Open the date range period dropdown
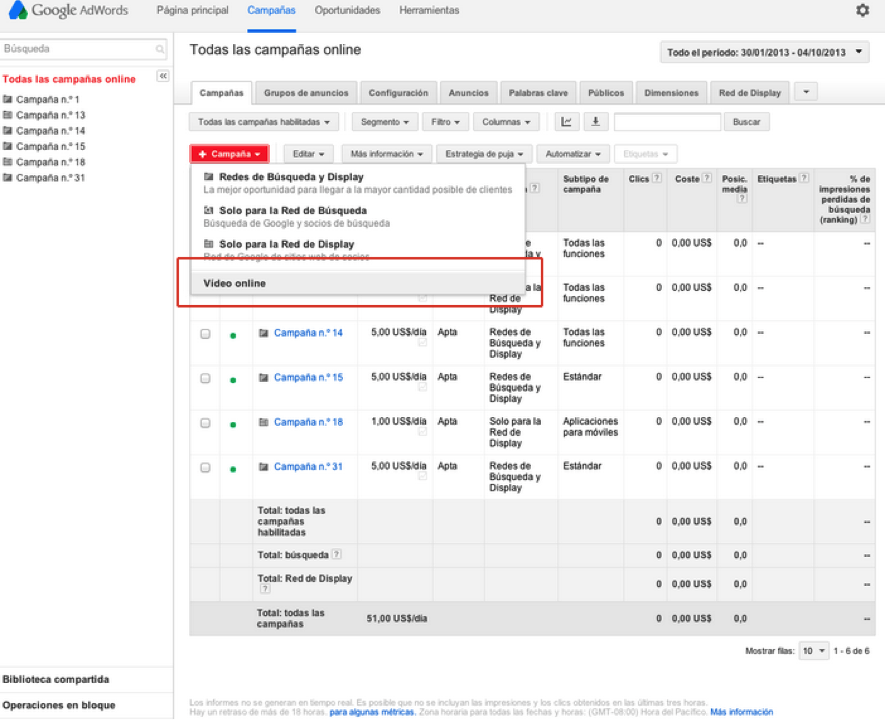This screenshot has height=720, width=886. click(x=765, y=53)
